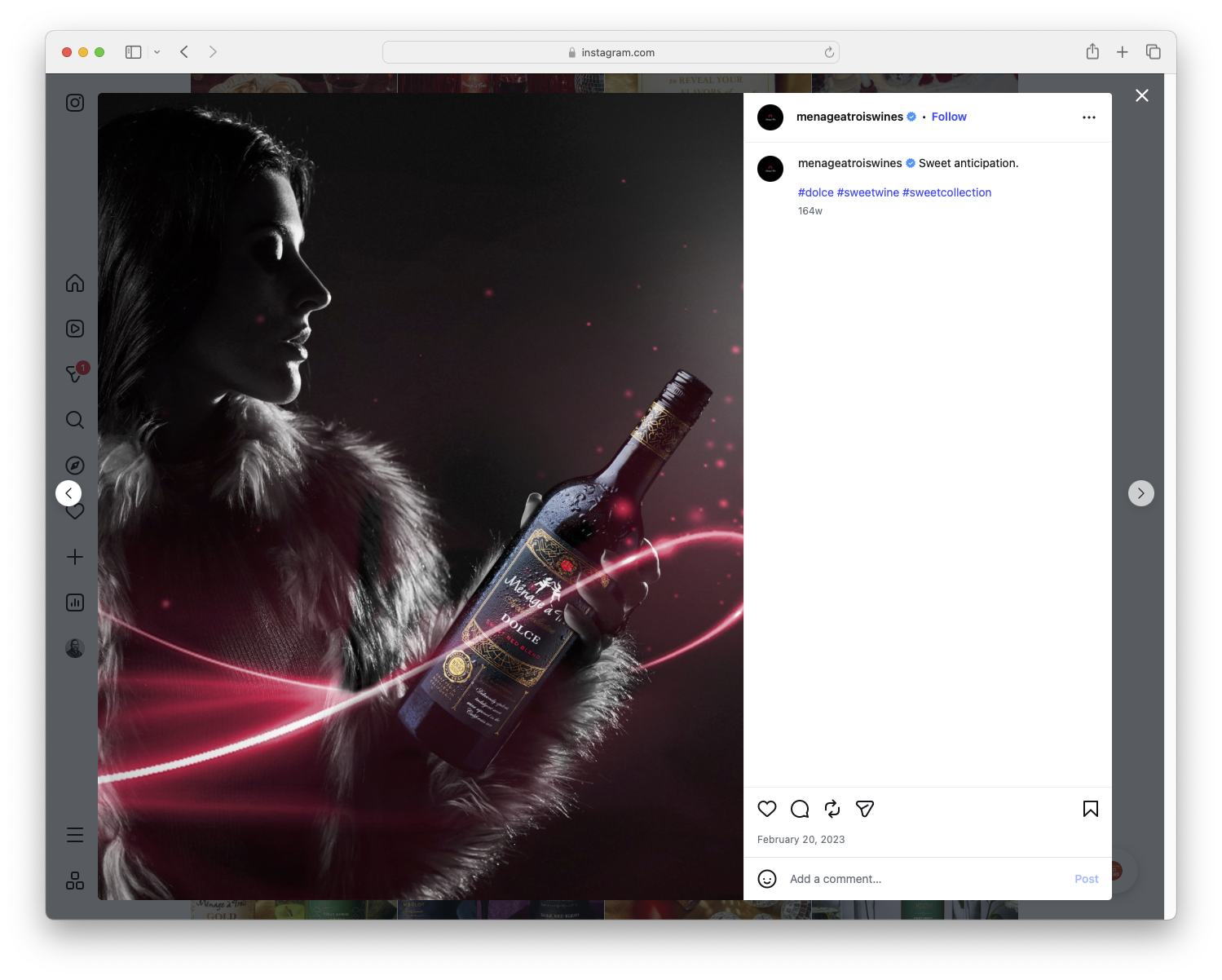
Task: Check Messenger notifications with the red badge
Action: click(x=74, y=373)
